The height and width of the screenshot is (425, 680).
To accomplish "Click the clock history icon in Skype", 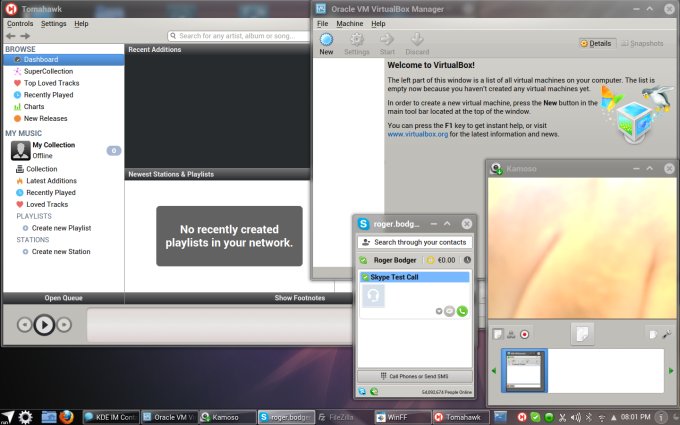I will tap(467, 260).
